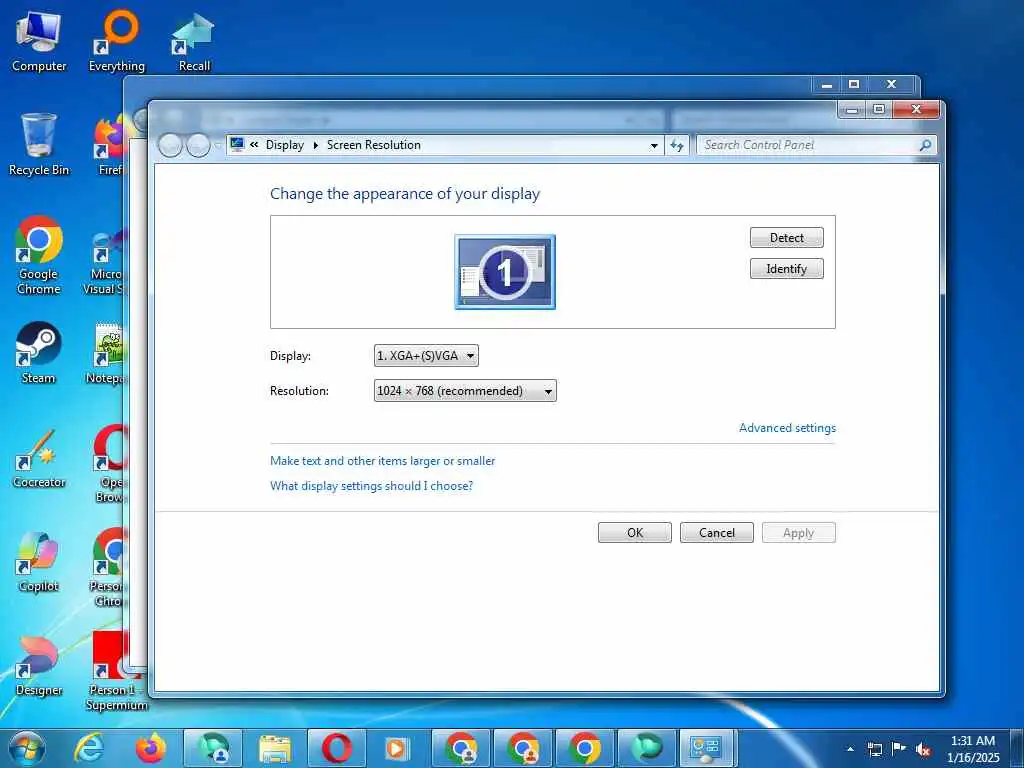Select the partly hidden Opera Browser desktop icon

[x=108, y=464]
